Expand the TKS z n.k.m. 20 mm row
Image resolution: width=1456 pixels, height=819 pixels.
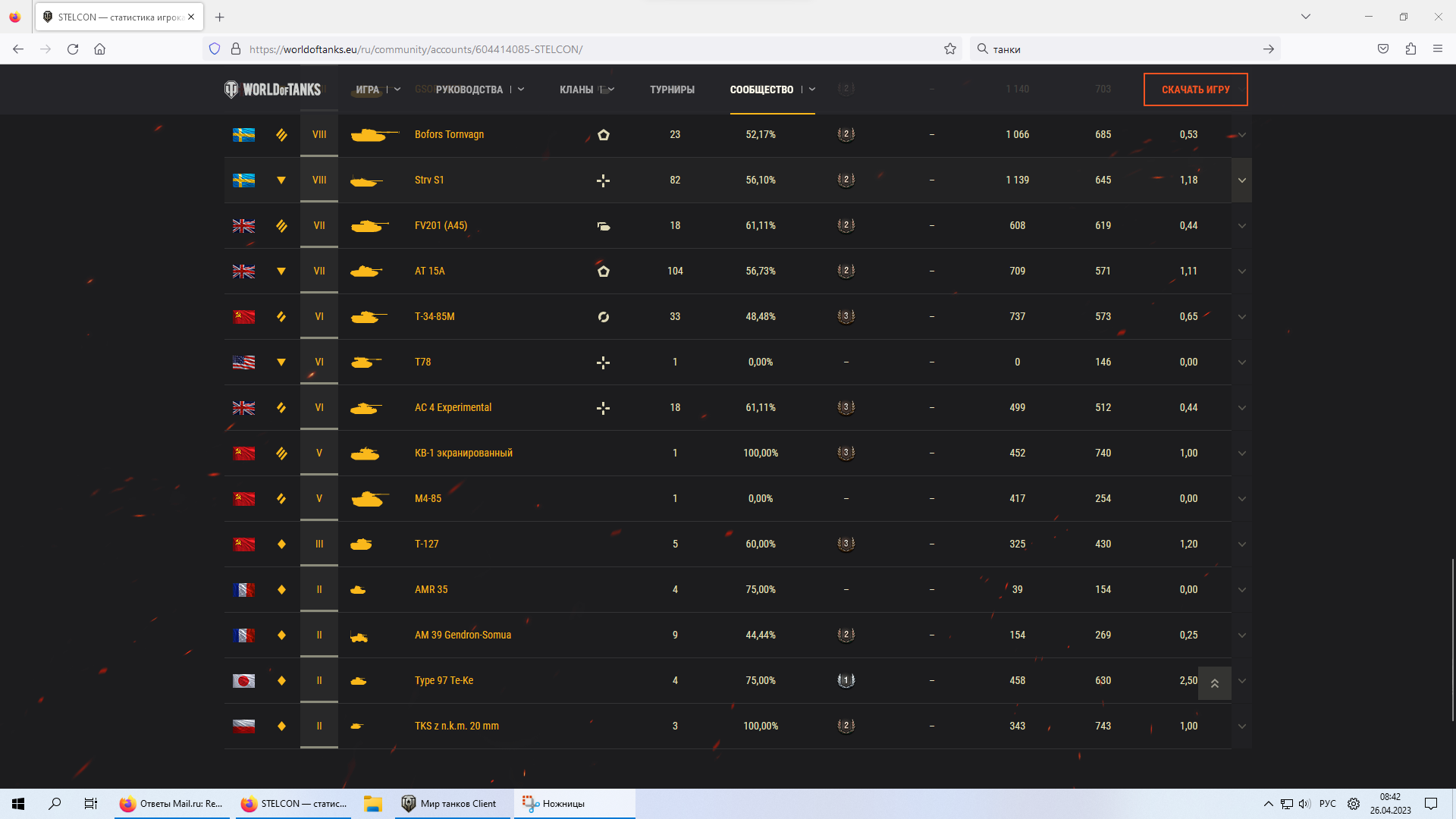click(x=1241, y=726)
